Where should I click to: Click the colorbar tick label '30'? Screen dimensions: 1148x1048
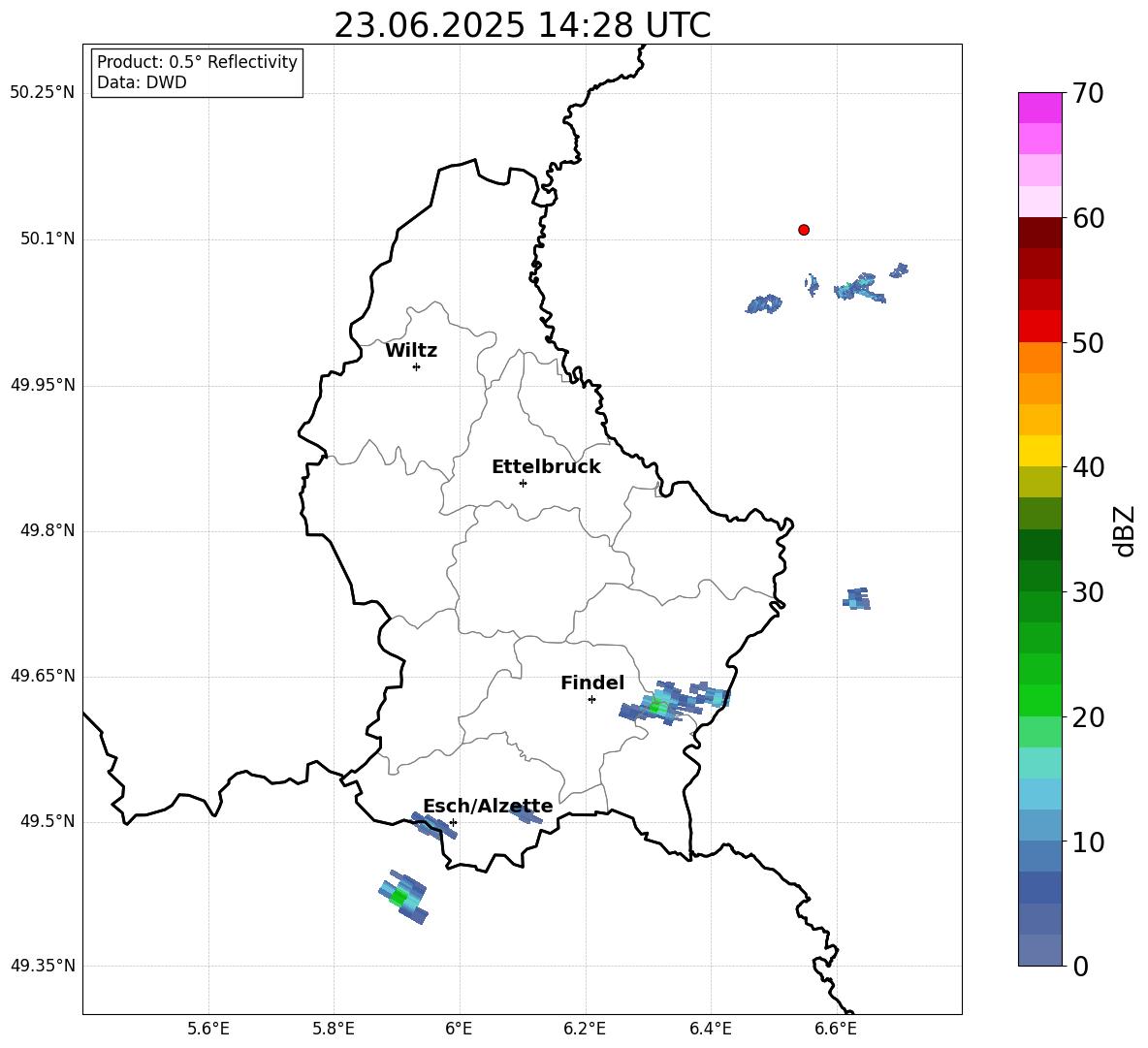[1089, 592]
